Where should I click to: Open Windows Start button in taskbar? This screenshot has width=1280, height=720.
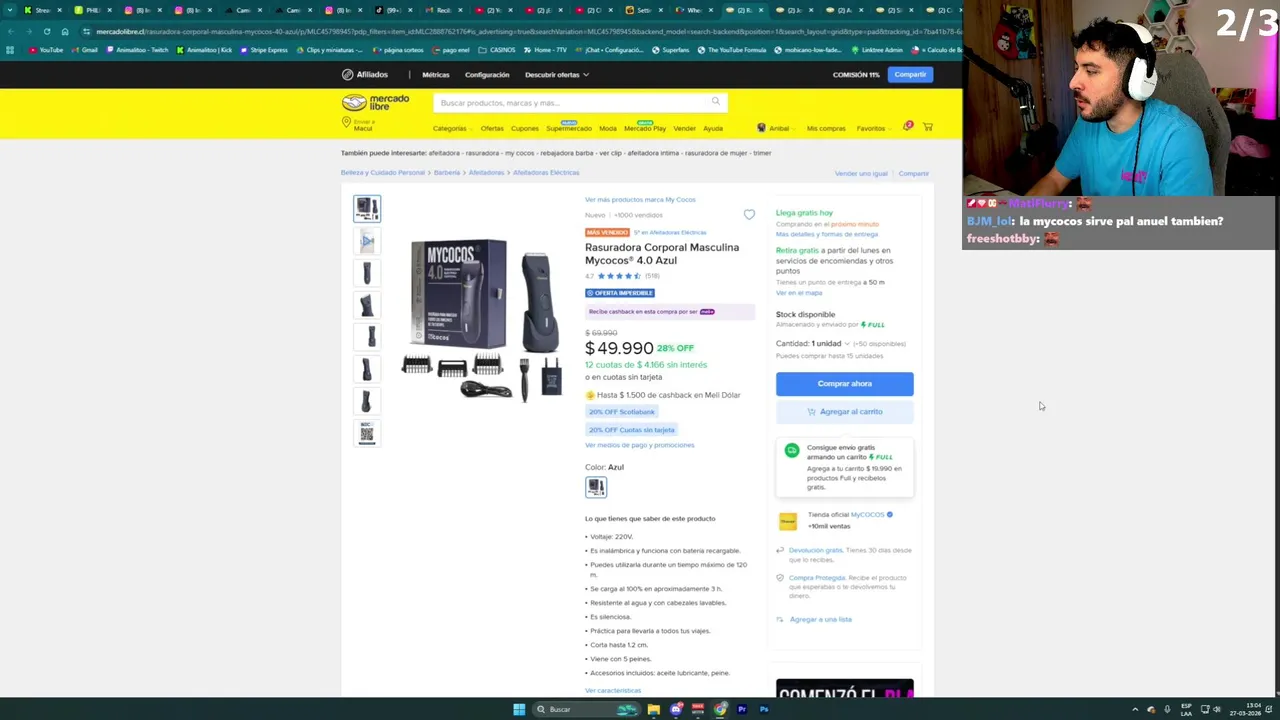pos(519,709)
